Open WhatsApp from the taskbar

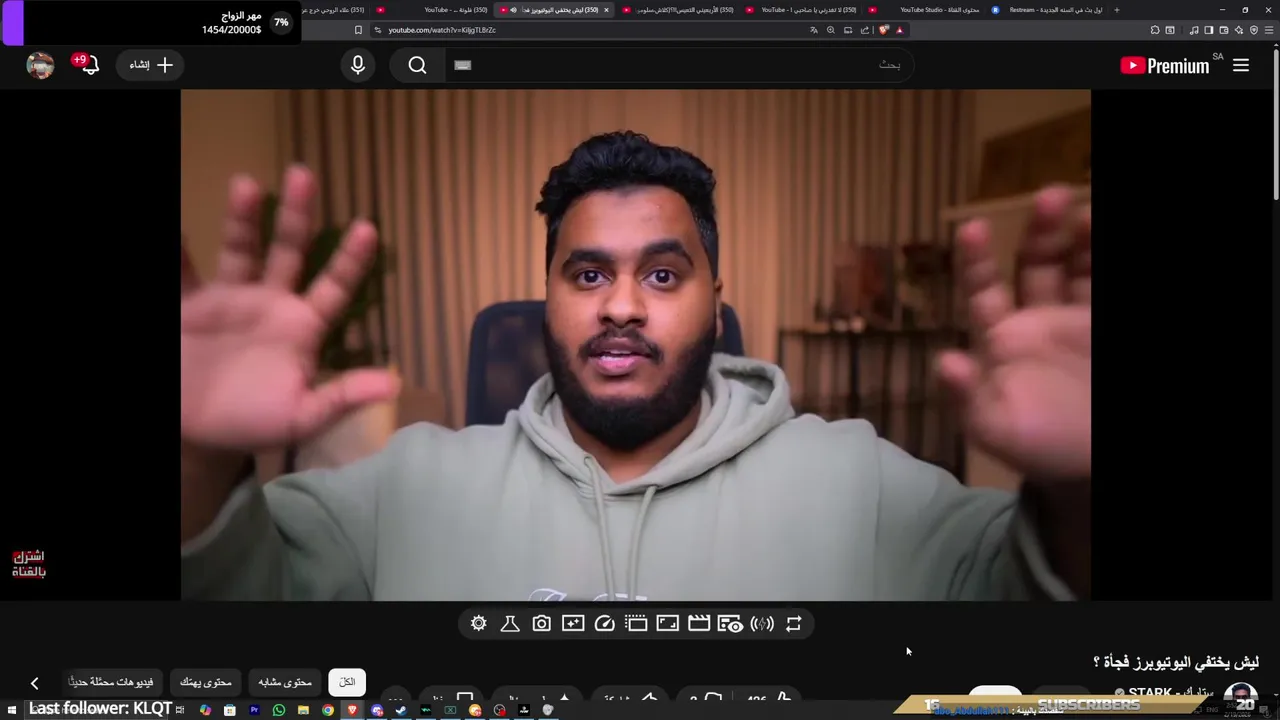[x=278, y=710]
